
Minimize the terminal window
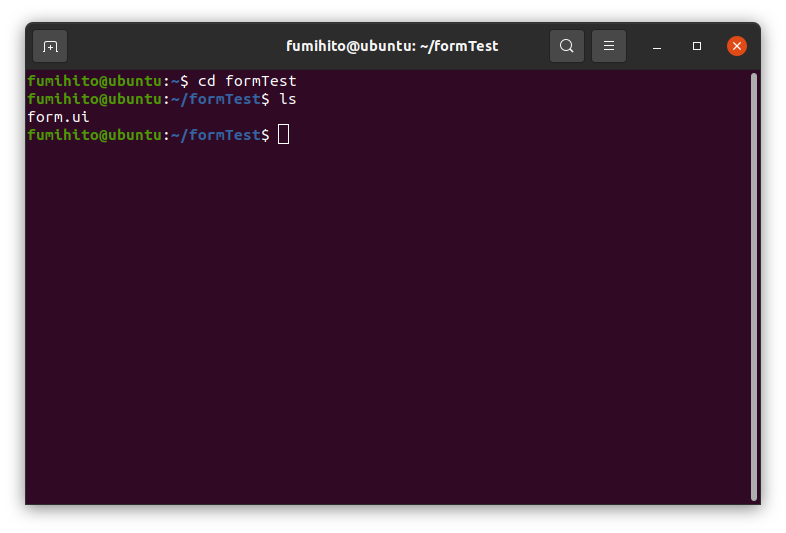[x=657, y=46]
